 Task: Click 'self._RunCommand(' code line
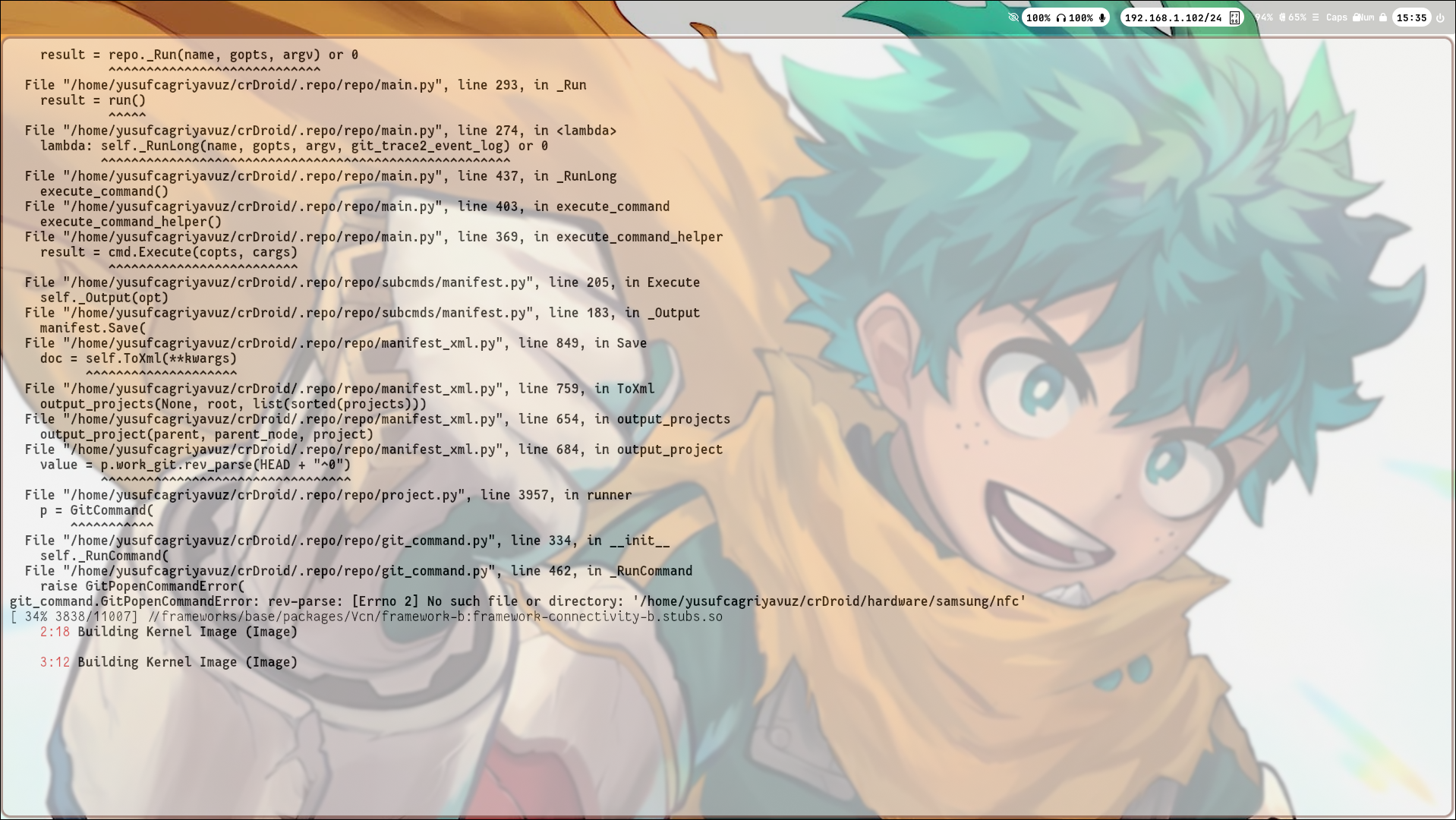104,556
